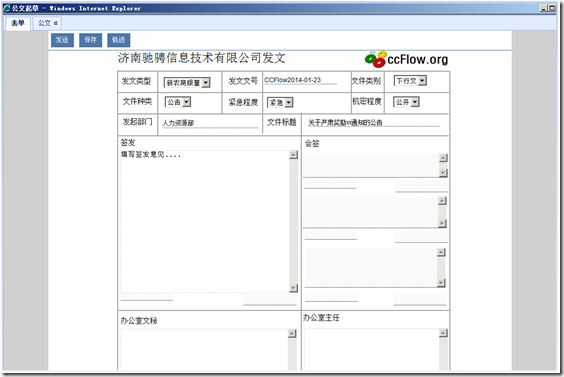564x377 pixels.
Task: Click the 办公室主任 text area
Action: (372, 349)
